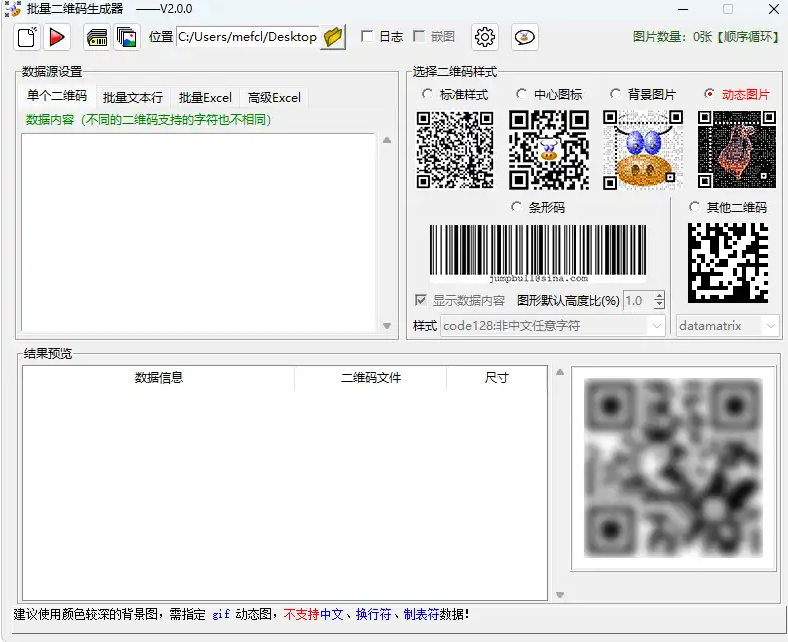Click the barcode card toolbar icon
The height and width of the screenshot is (642, 788).
tap(97, 38)
